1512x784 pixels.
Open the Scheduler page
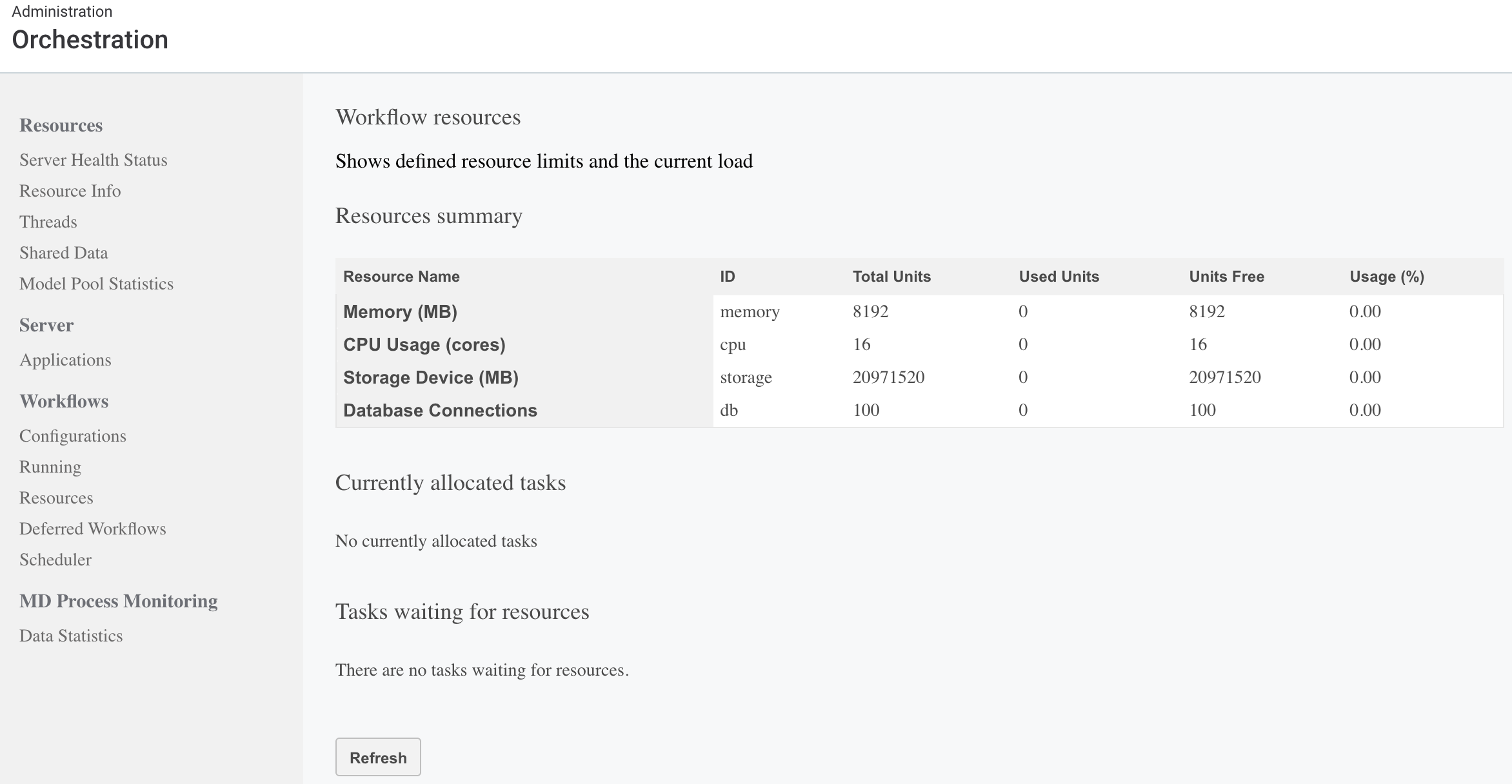pos(55,560)
